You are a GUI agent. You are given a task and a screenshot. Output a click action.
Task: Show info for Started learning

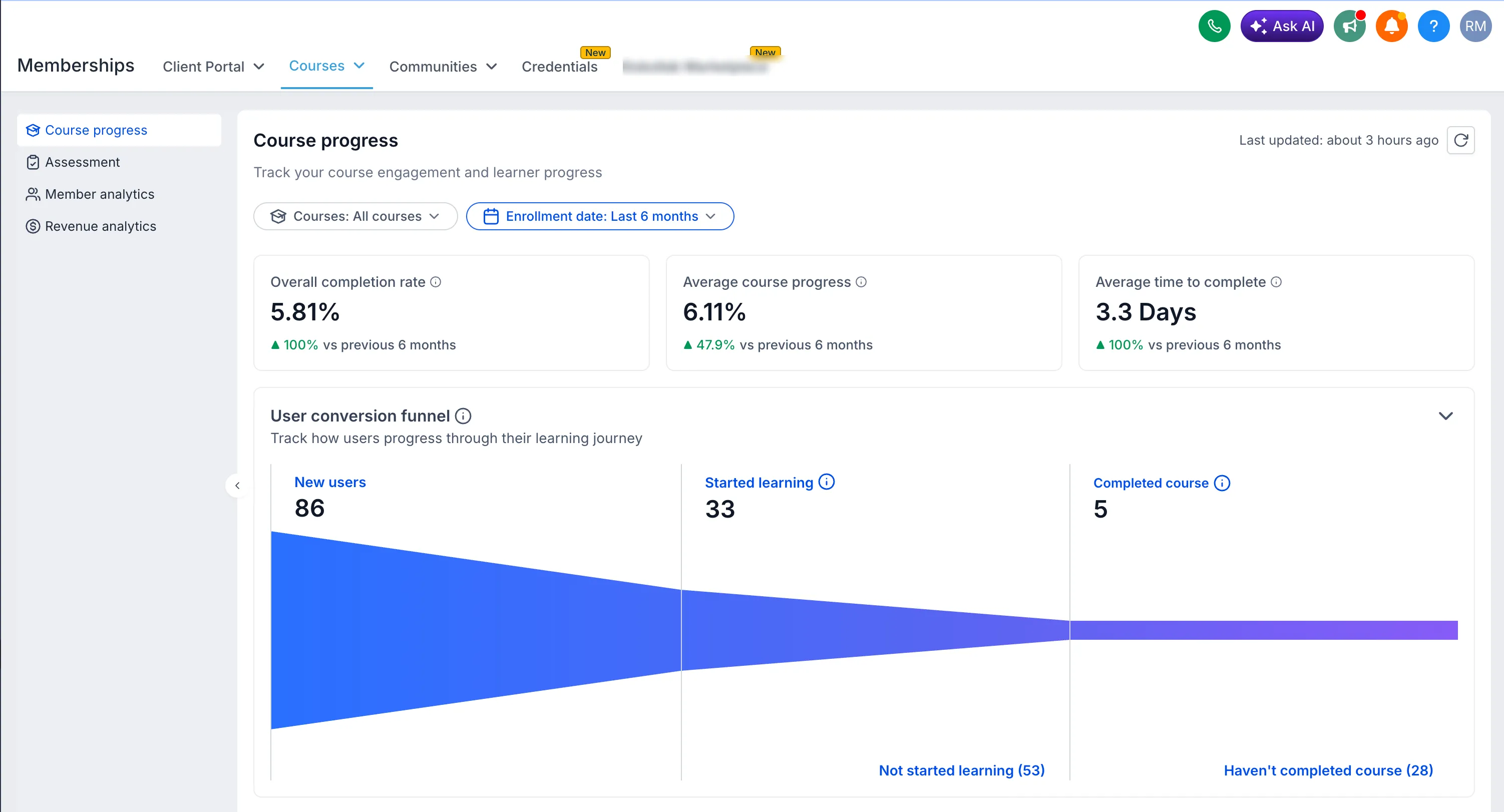[827, 482]
